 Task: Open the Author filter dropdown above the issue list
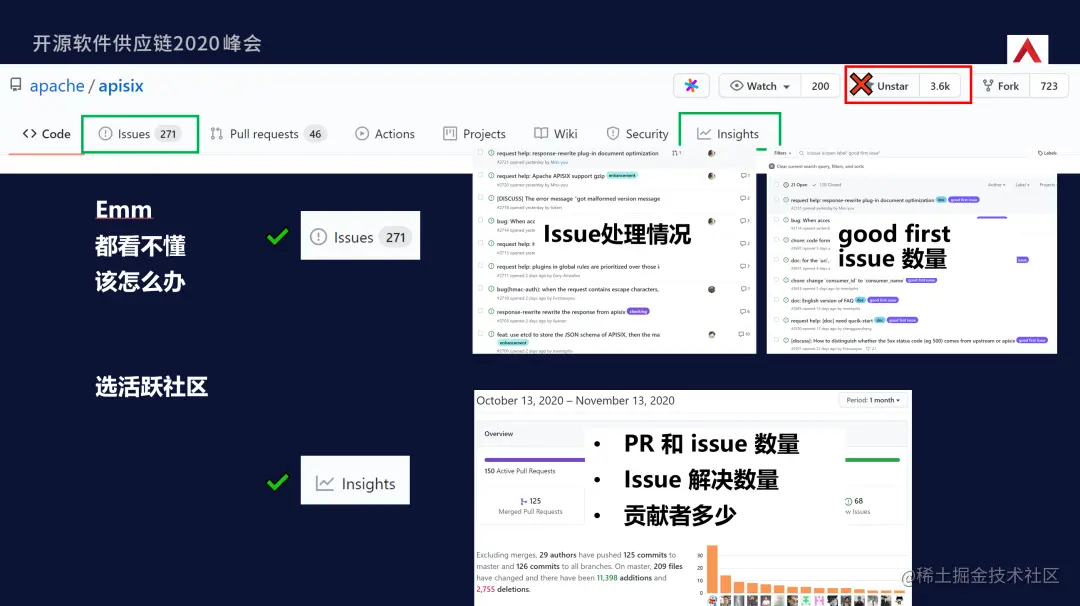(x=996, y=184)
